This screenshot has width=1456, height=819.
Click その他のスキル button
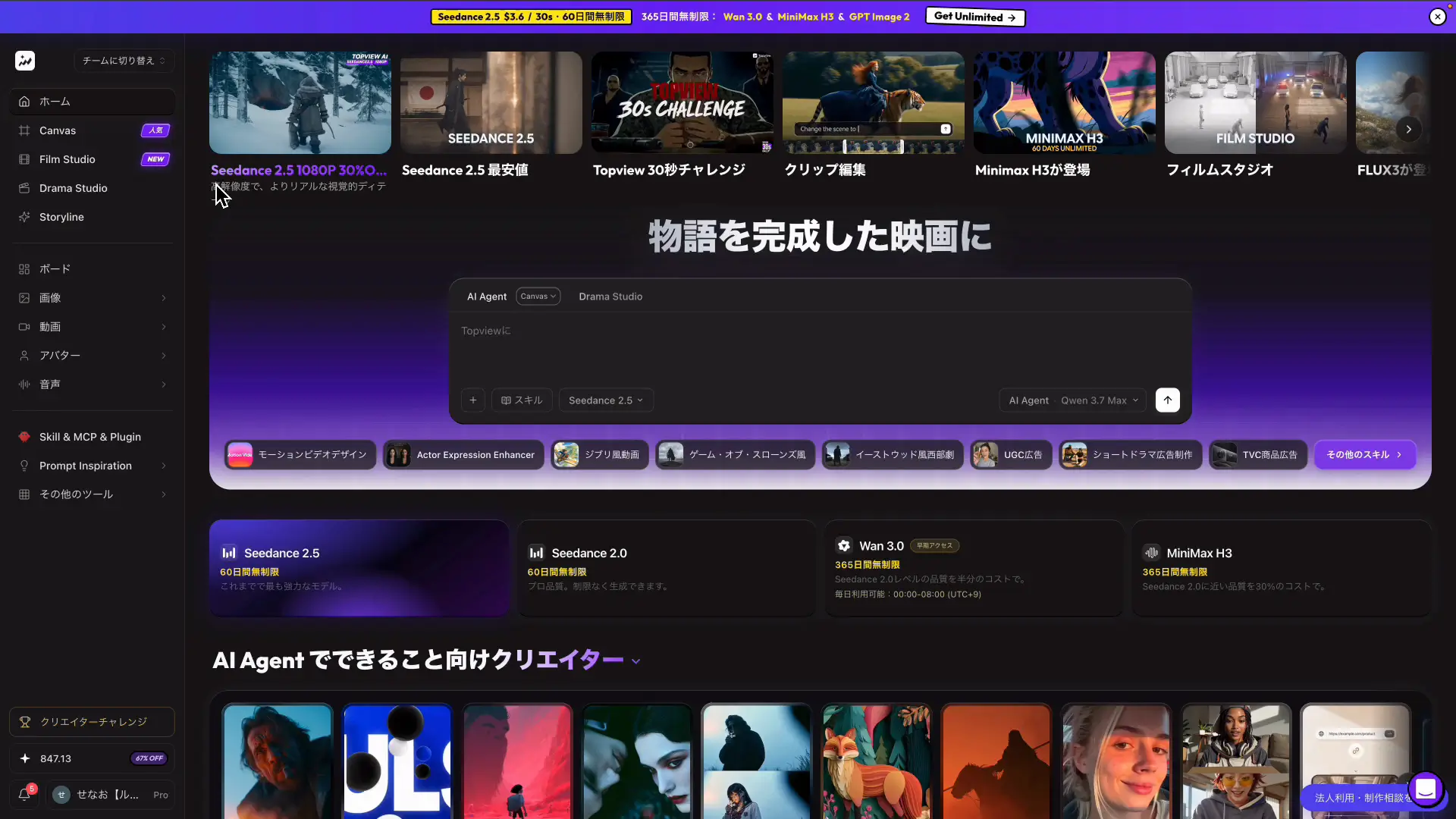pos(1365,455)
